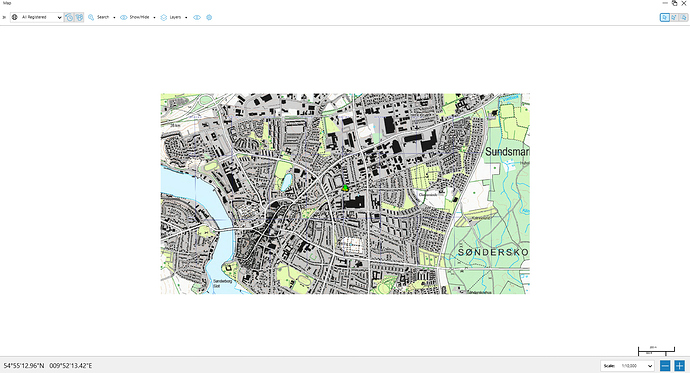The height and width of the screenshot is (373, 690).
Task: Toggle the standalone eye visibility icon
Action: coord(197,18)
